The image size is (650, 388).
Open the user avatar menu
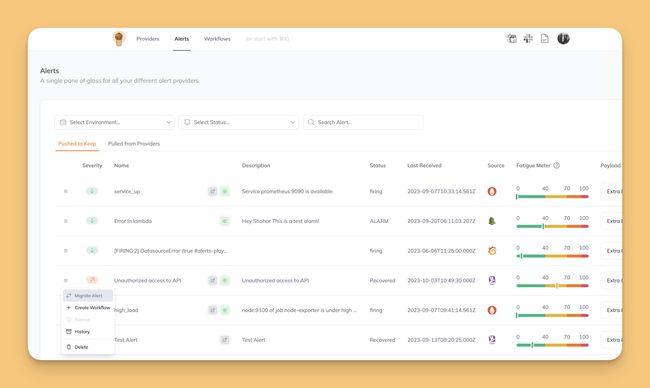coord(563,39)
